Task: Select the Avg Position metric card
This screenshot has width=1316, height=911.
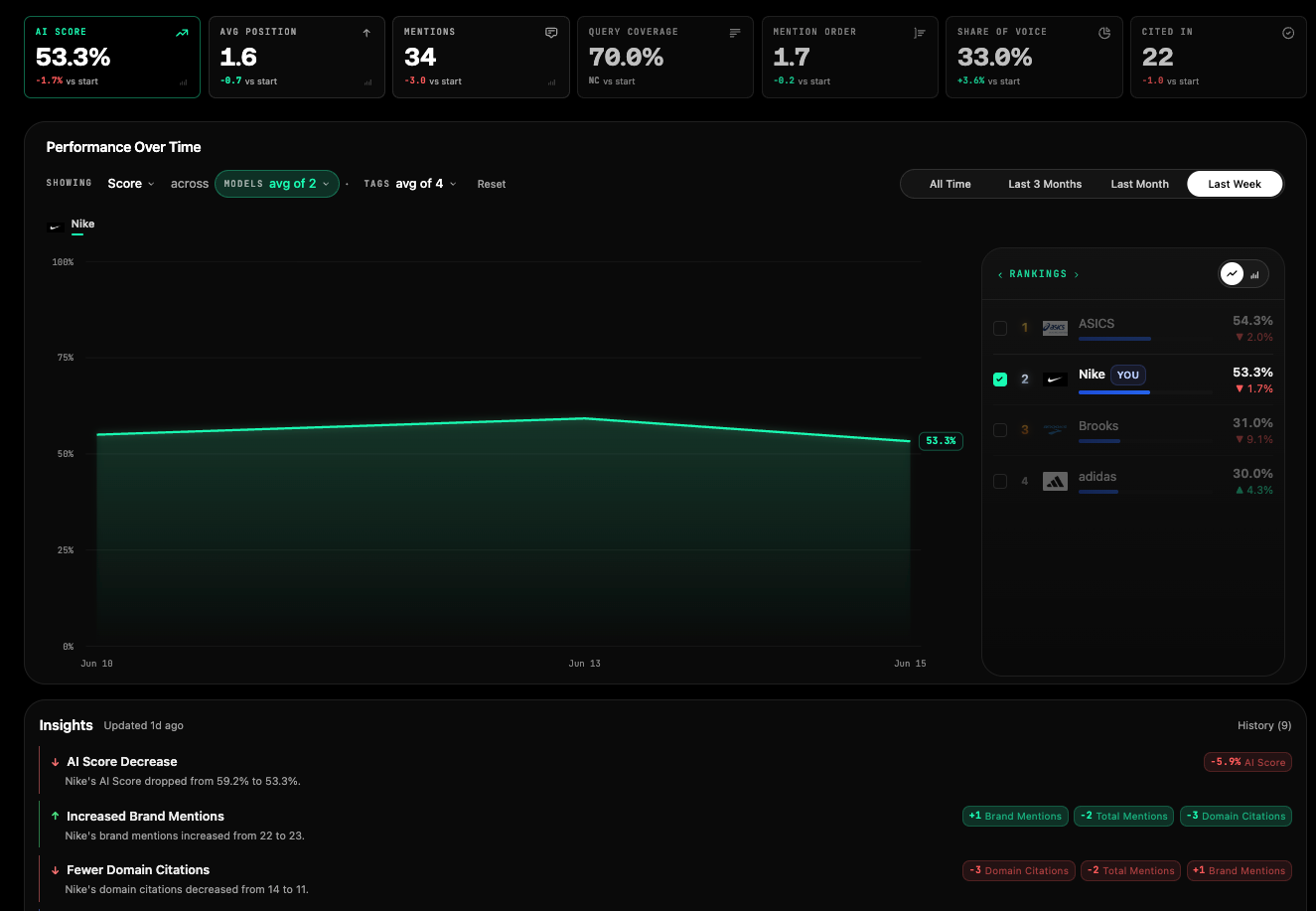Action: [297, 57]
